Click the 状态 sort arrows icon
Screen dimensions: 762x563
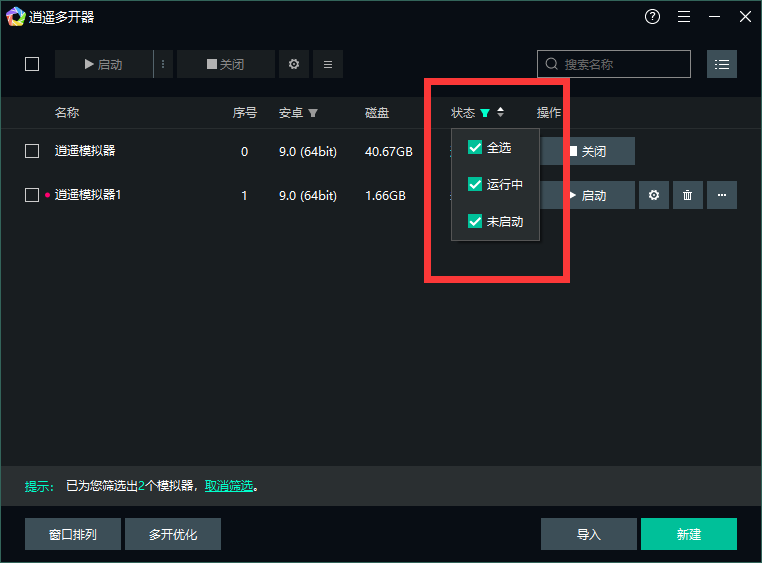tap(501, 113)
